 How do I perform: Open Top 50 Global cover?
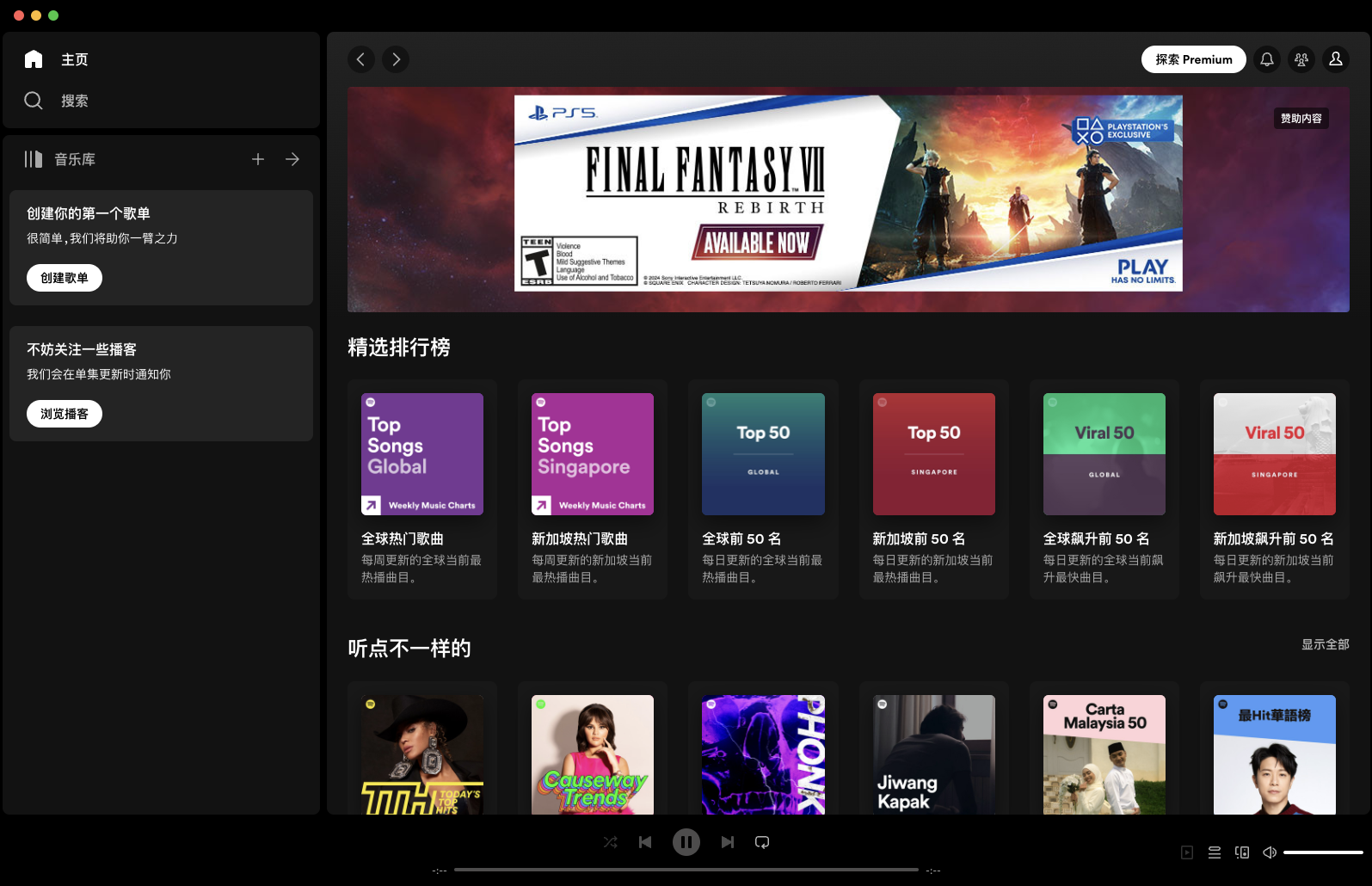(x=763, y=454)
